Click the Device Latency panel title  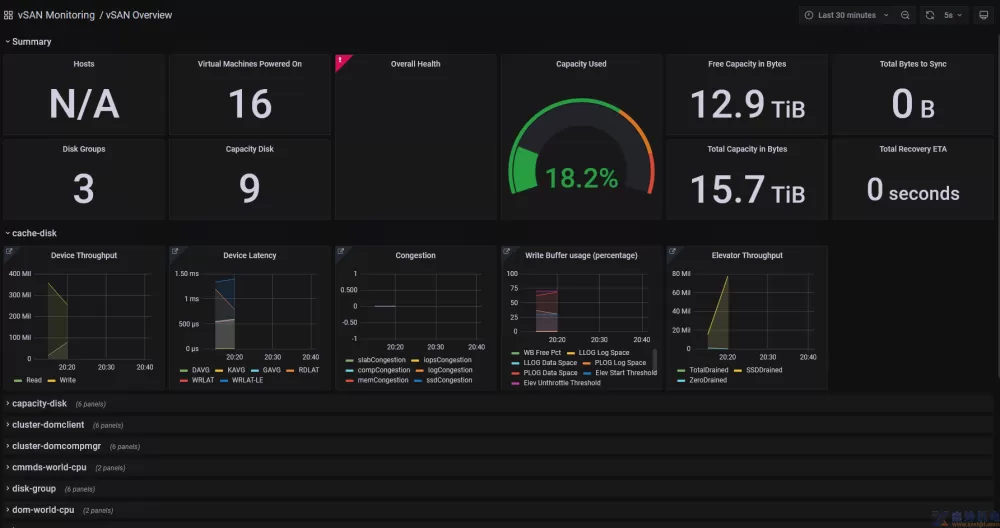tap(250, 256)
